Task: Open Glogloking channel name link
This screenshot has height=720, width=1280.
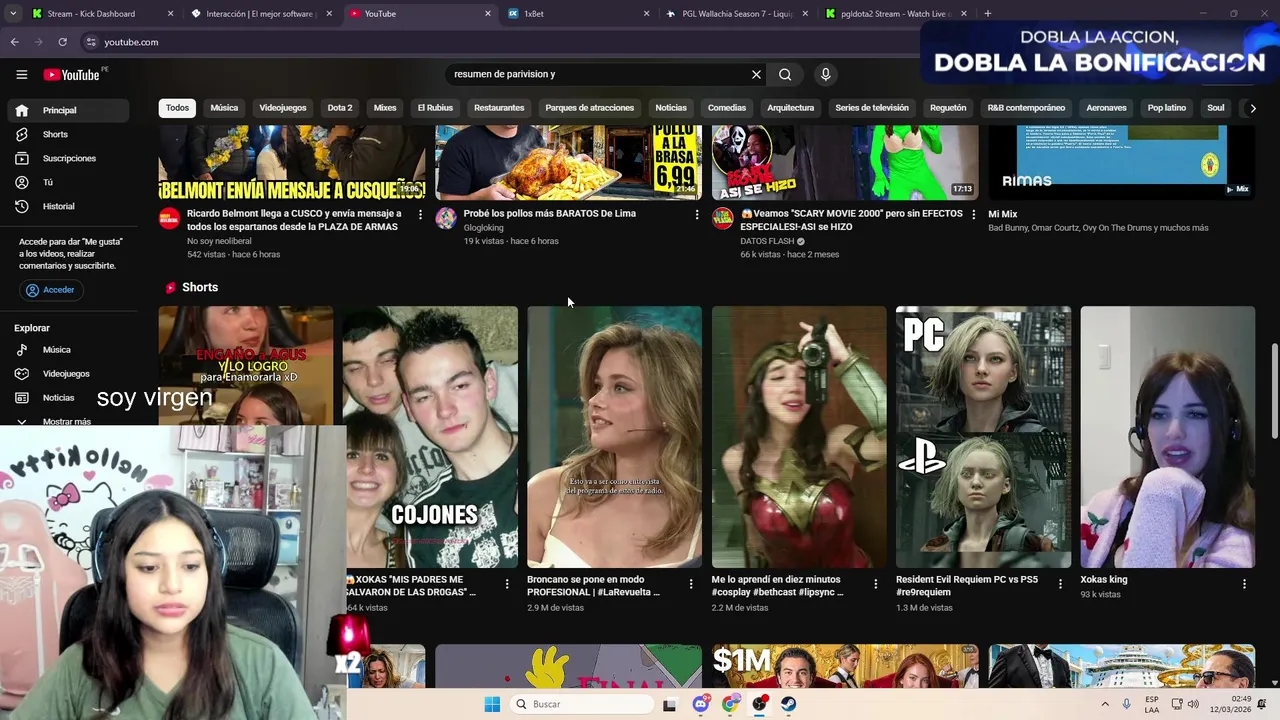Action: 484,228
